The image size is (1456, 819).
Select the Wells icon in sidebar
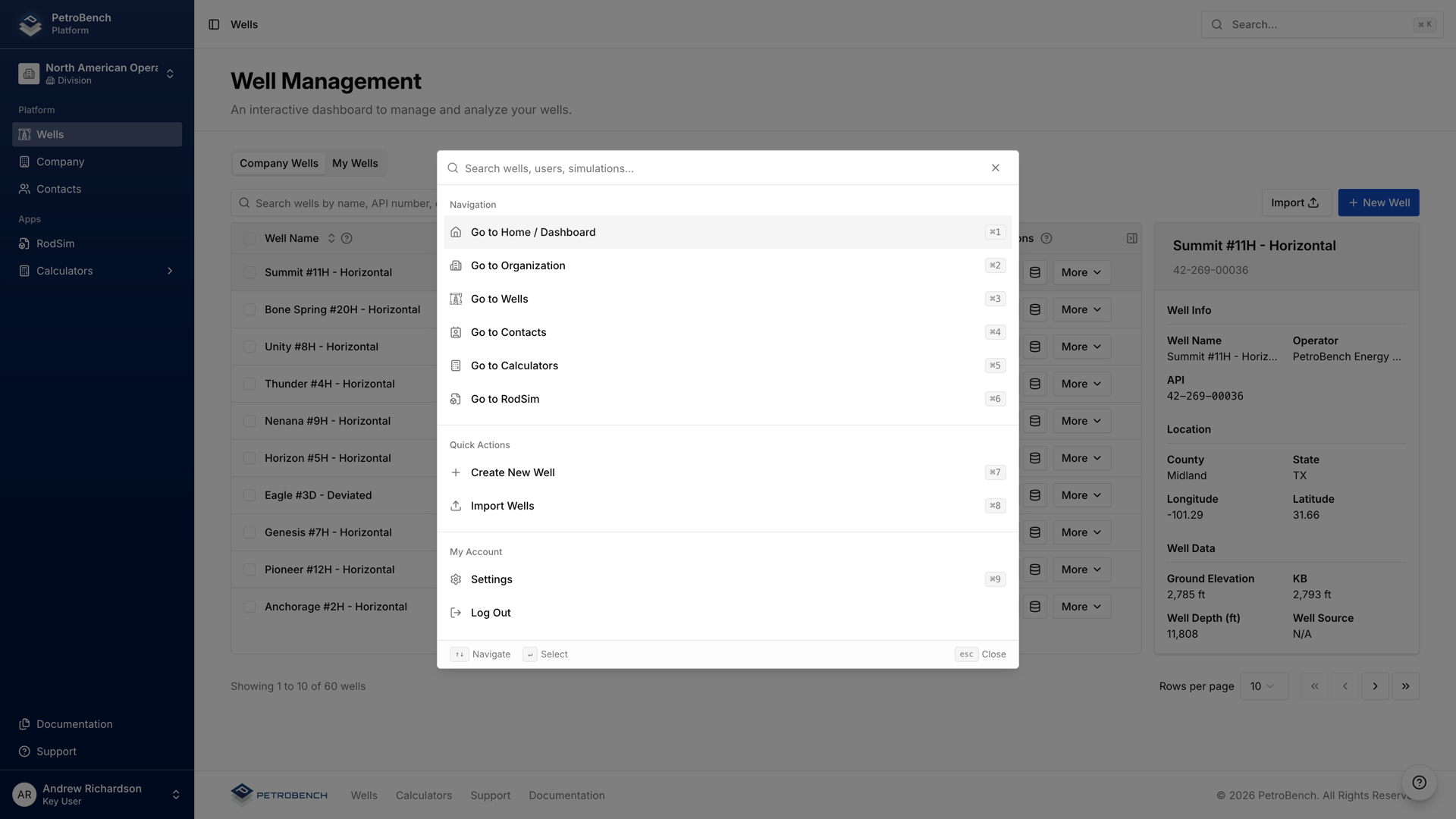[x=24, y=134]
